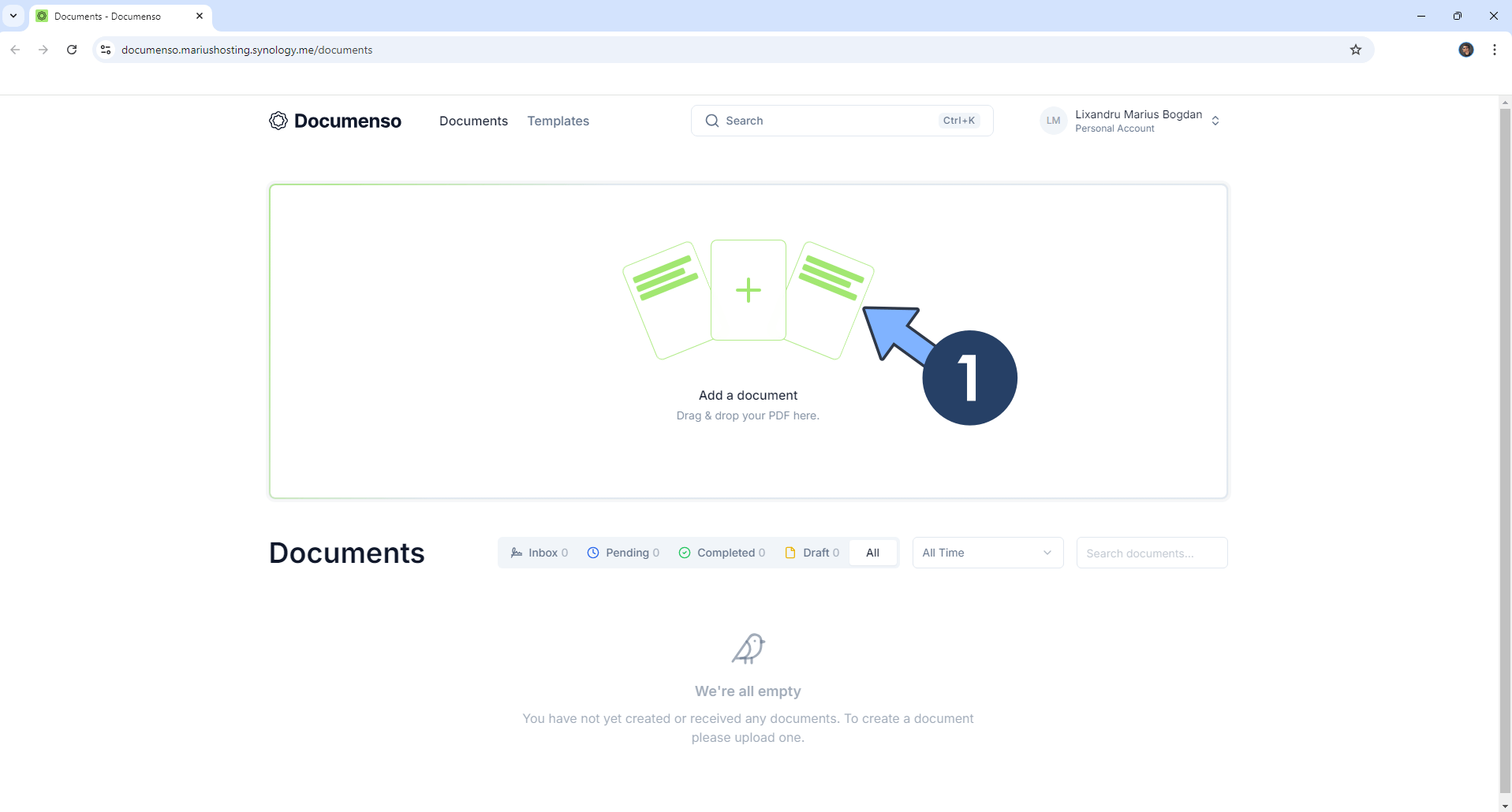This screenshot has height=812, width=1512.
Task: Restore down the browser window
Action: click(x=1458, y=16)
